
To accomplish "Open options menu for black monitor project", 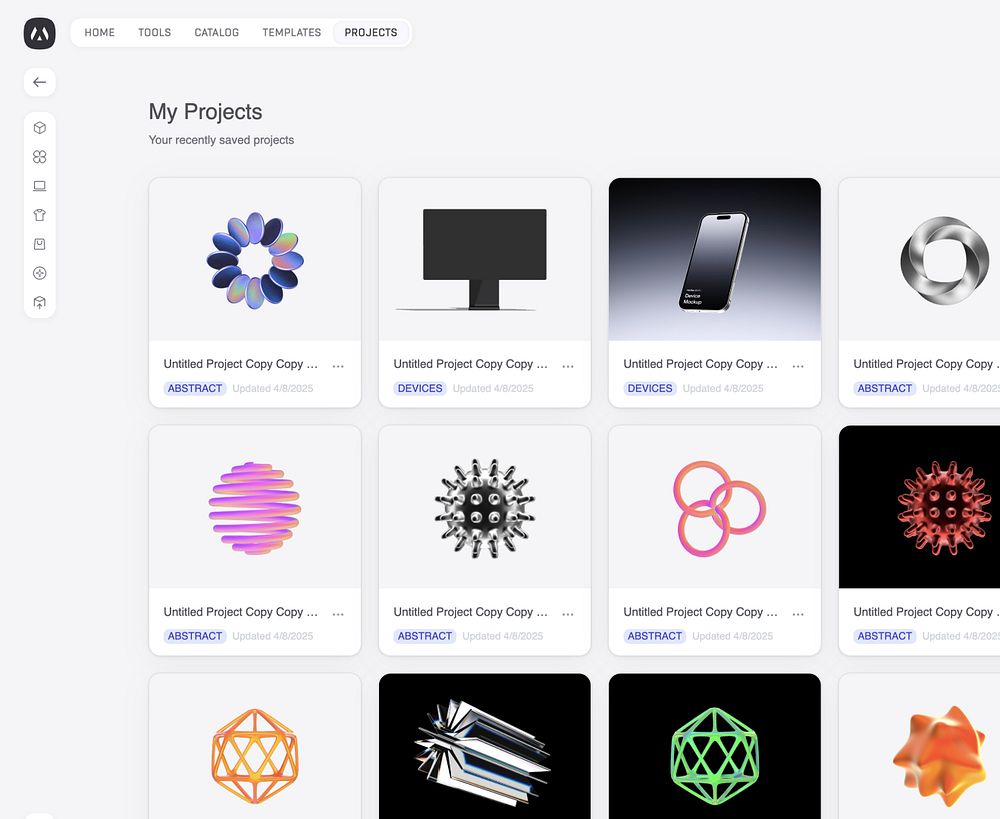I will coord(568,366).
